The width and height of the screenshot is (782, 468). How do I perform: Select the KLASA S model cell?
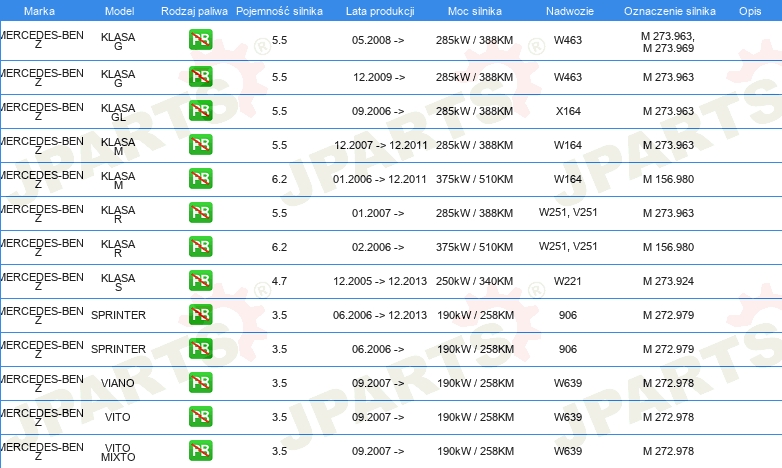click(x=118, y=282)
